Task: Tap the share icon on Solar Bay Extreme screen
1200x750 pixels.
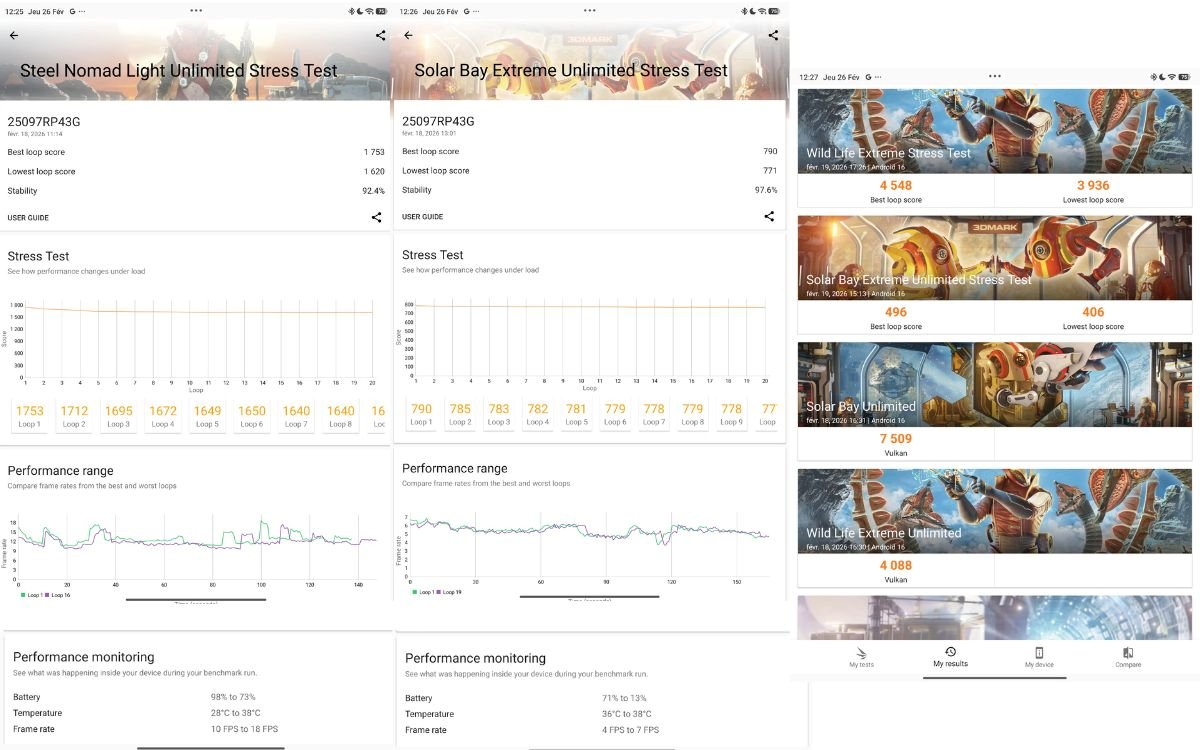Action: (x=771, y=34)
